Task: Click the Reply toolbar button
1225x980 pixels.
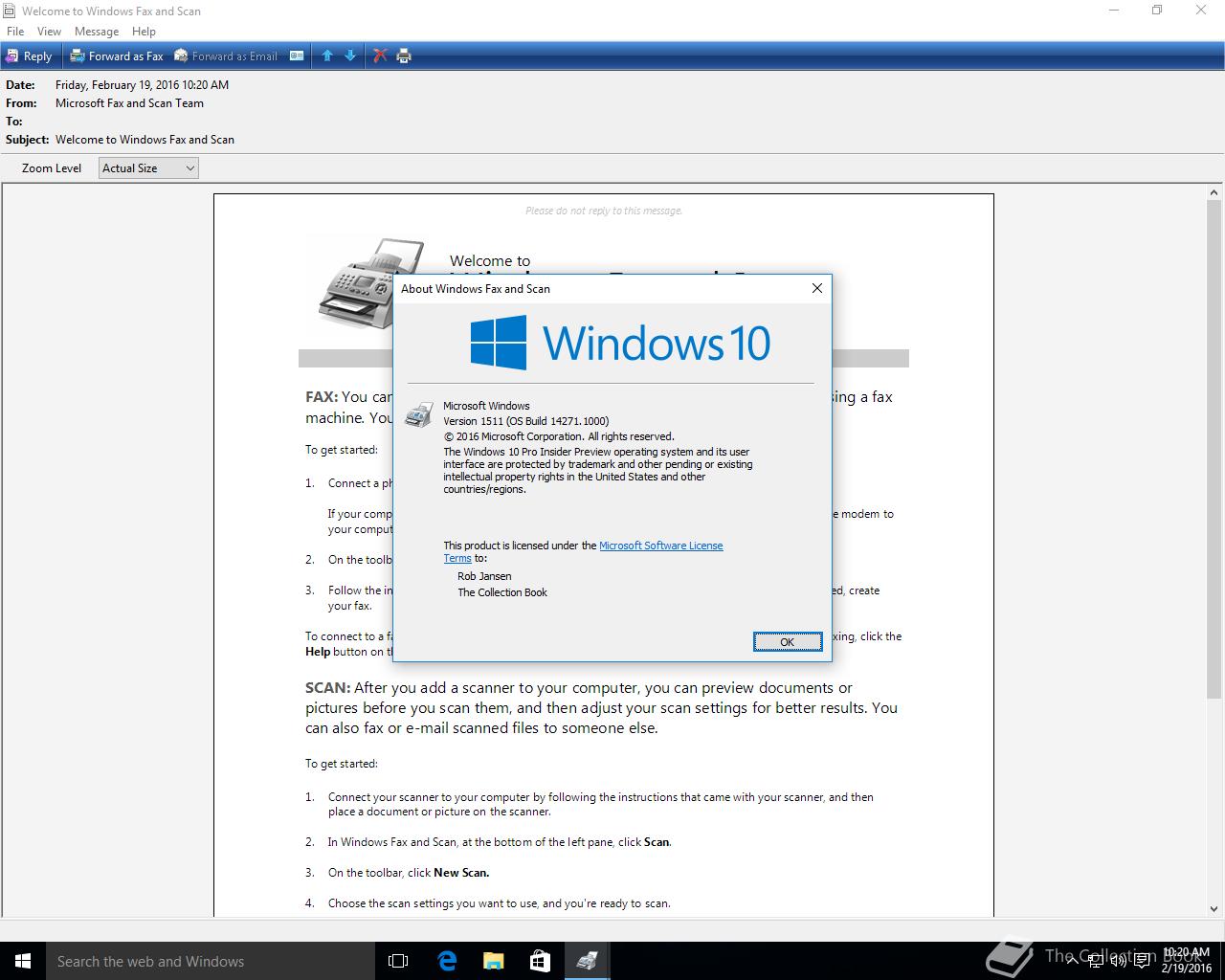Action: (29, 56)
